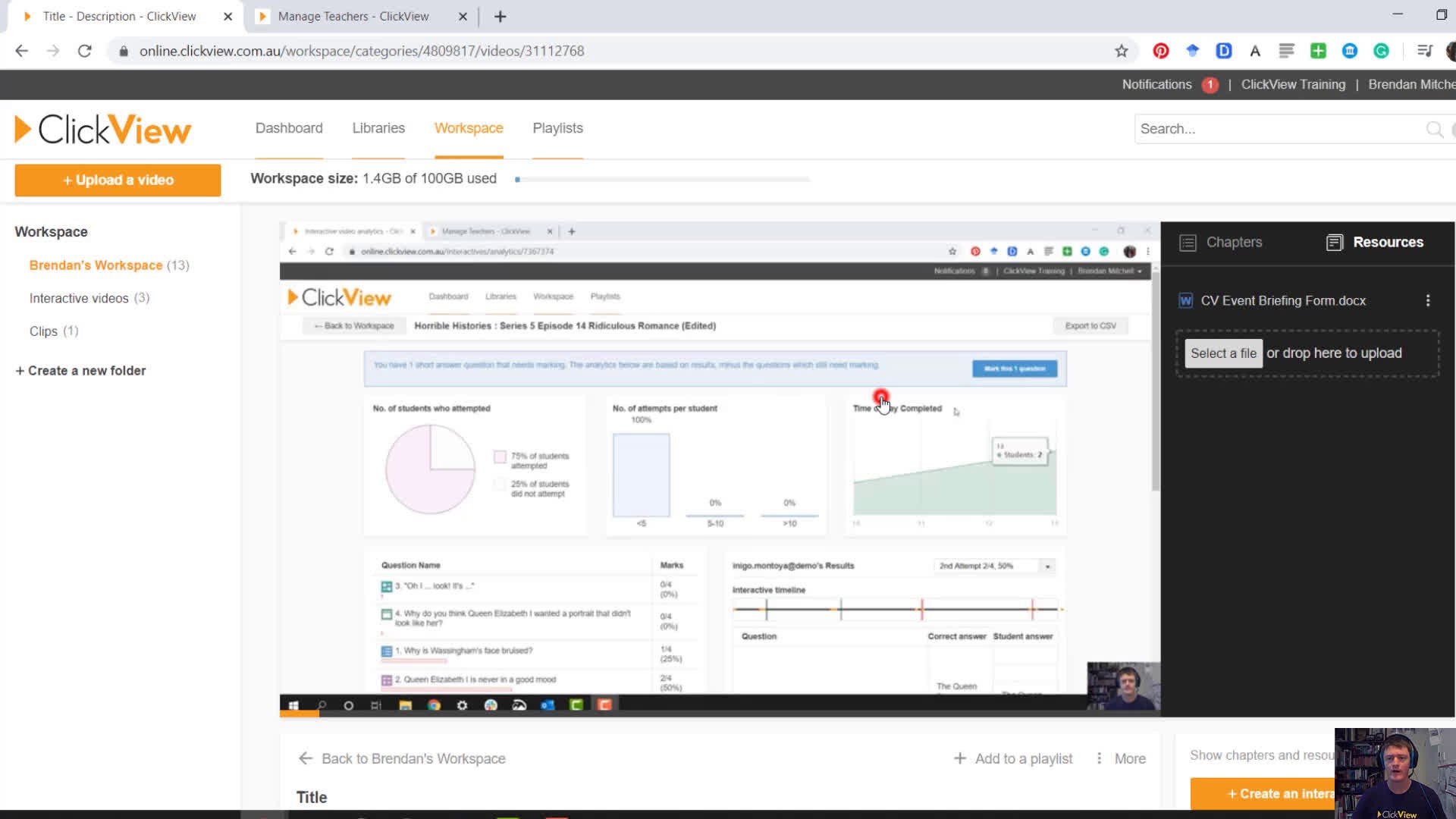Open the Dashboard menu item

click(x=289, y=128)
